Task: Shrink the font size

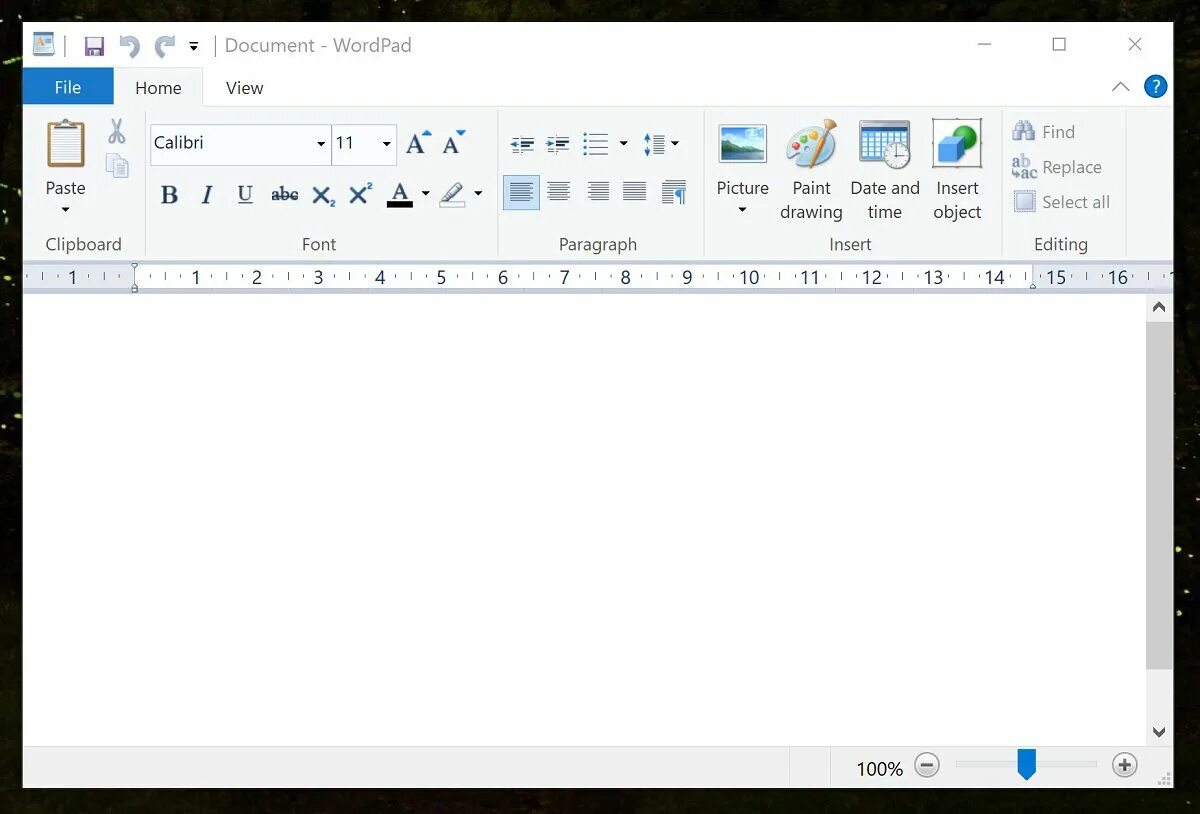Action: [x=454, y=143]
